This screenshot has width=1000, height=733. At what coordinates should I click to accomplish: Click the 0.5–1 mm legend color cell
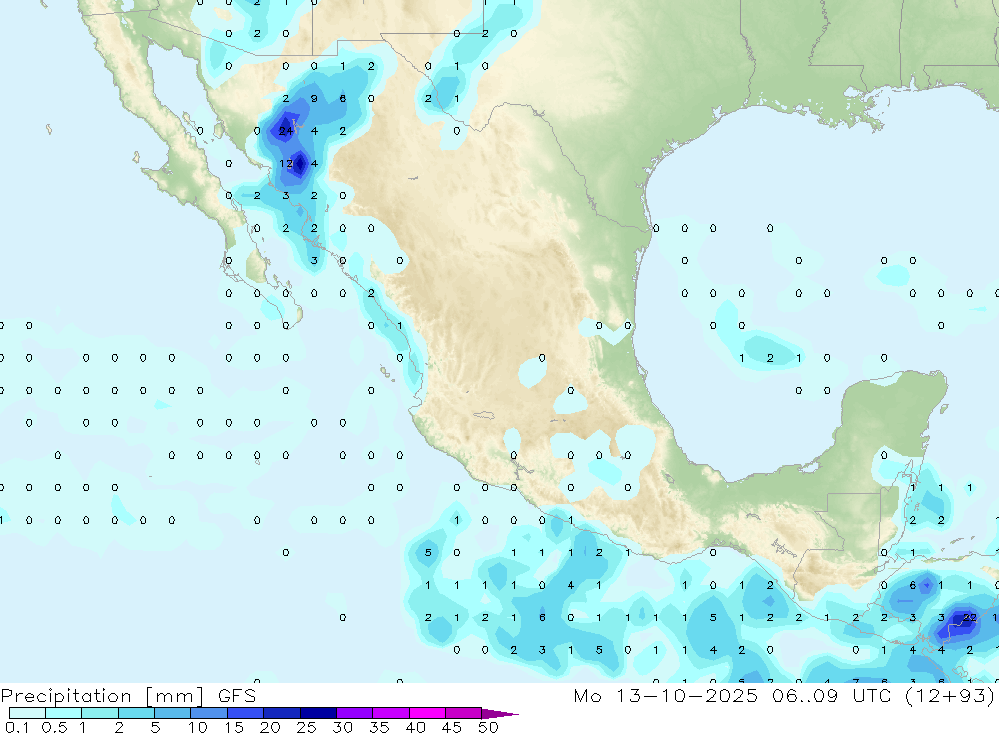pos(63,713)
